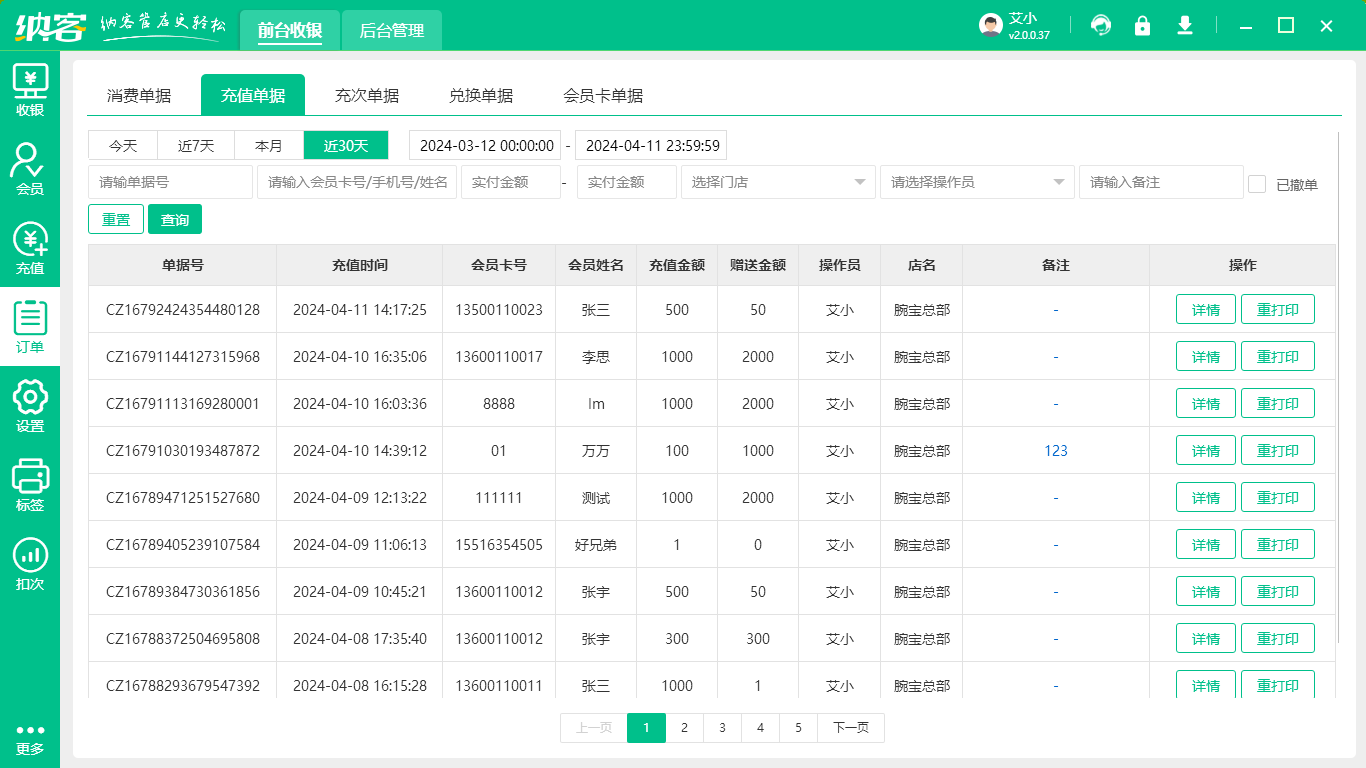Click the 查询 search button
The height and width of the screenshot is (768, 1366).
174,219
